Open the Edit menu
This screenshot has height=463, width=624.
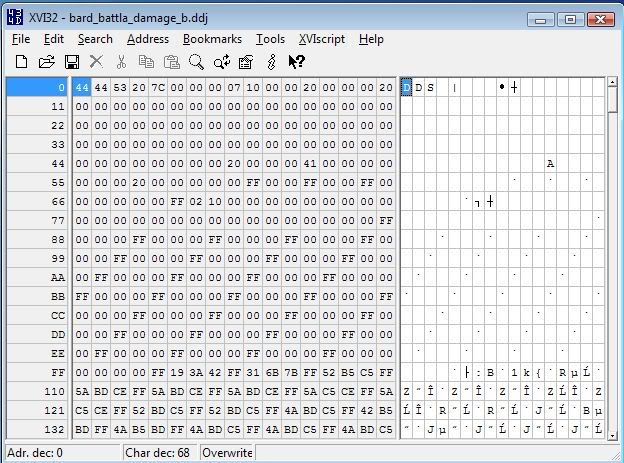coord(54,39)
